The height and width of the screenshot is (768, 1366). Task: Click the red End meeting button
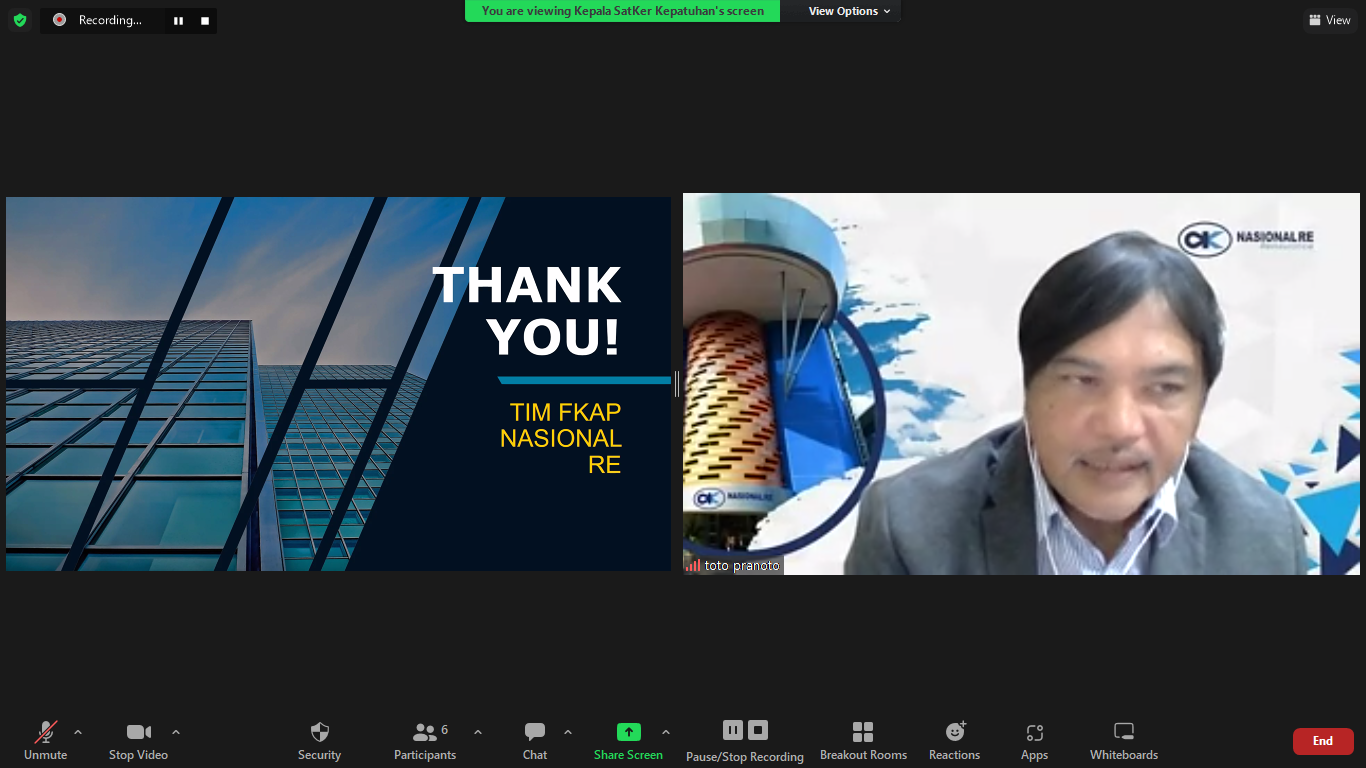pos(1323,741)
